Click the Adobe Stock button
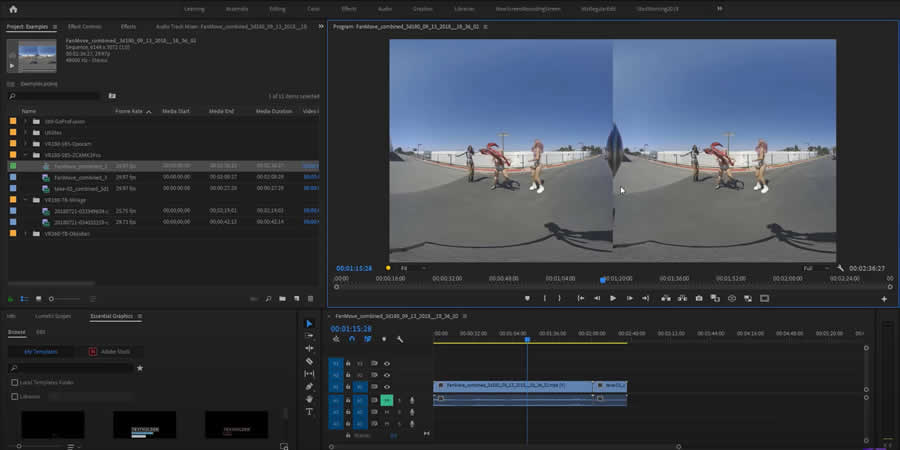The height and width of the screenshot is (450, 900). pyautogui.click(x=108, y=352)
